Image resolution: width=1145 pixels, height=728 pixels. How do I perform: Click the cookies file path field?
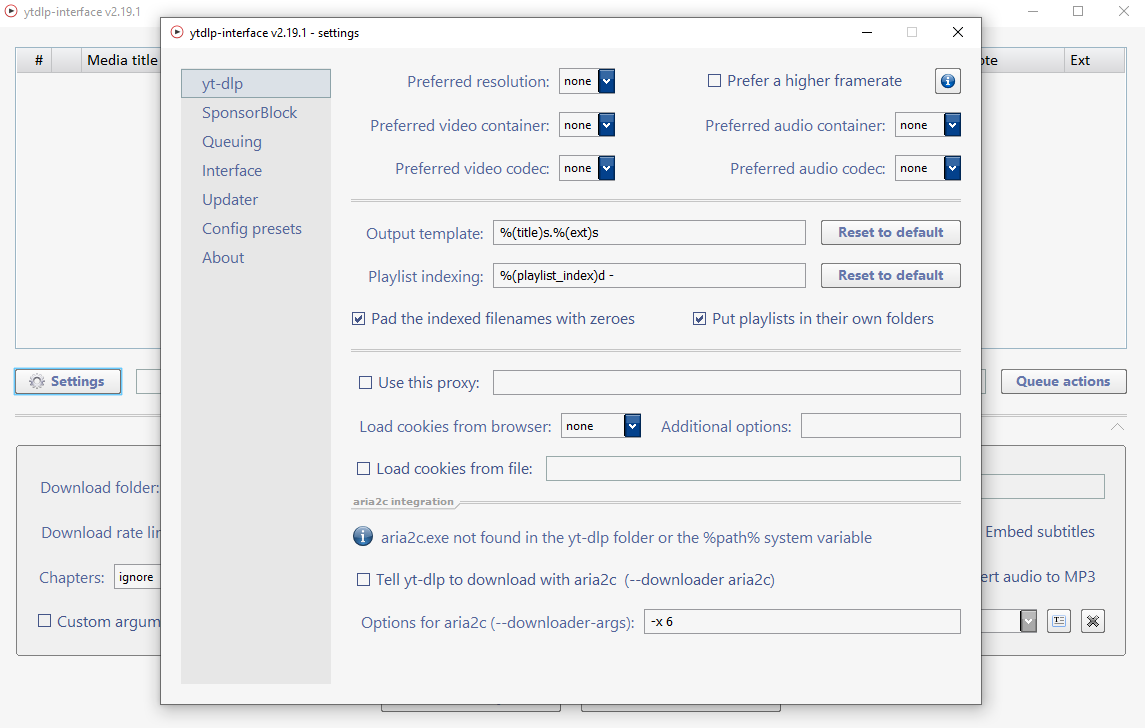[753, 469]
